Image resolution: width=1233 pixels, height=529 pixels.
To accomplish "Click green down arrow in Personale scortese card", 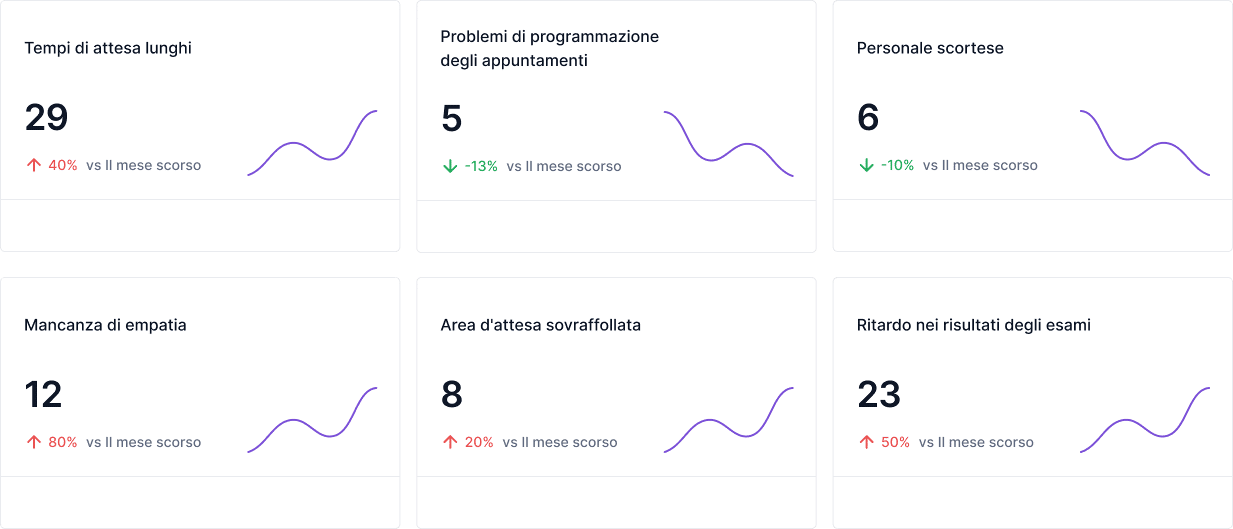I will (x=866, y=165).
